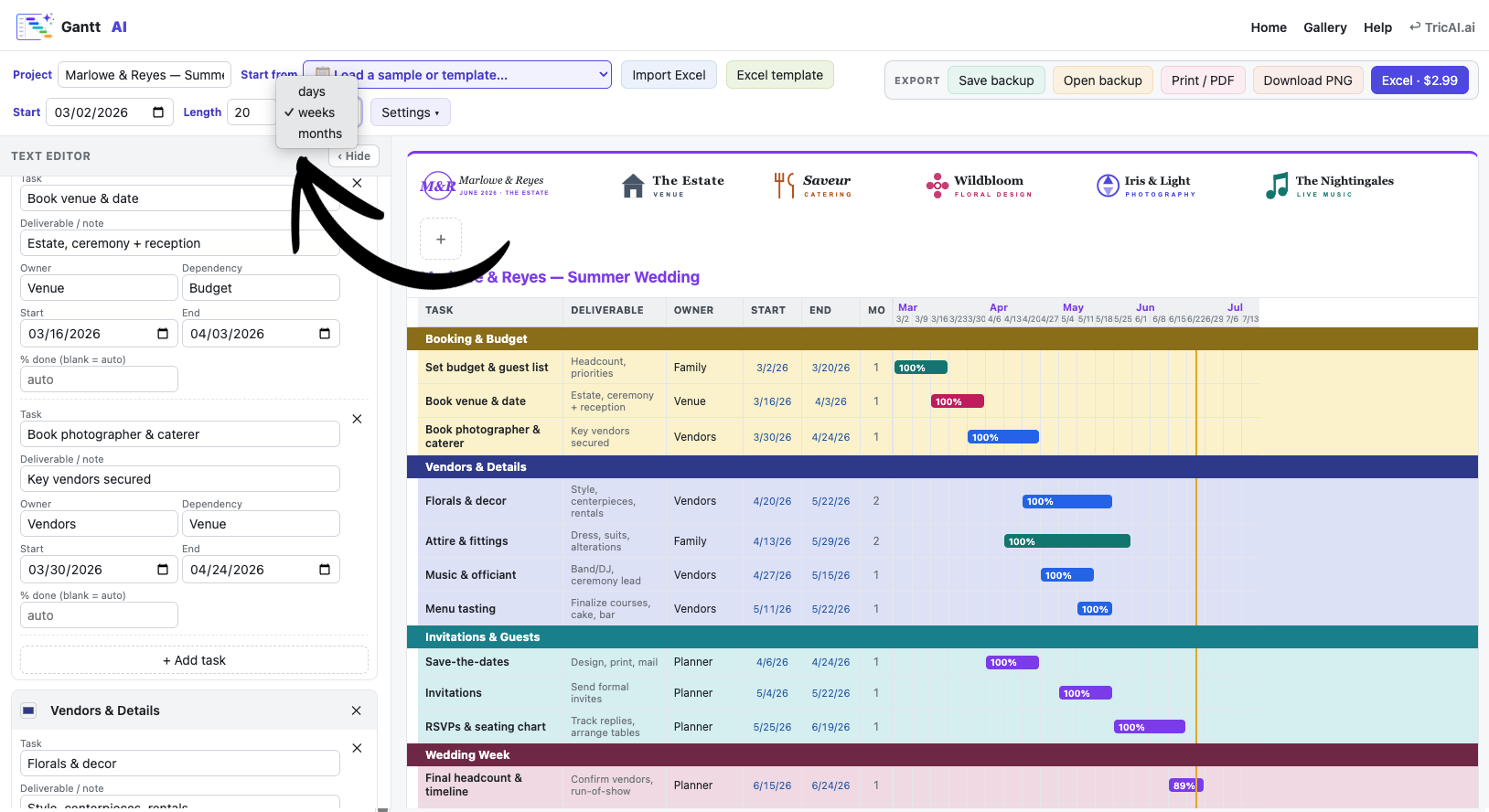Image resolution: width=1489 pixels, height=812 pixels.
Task: Open calendar for 04/03/2026 end date
Action: (x=325, y=334)
